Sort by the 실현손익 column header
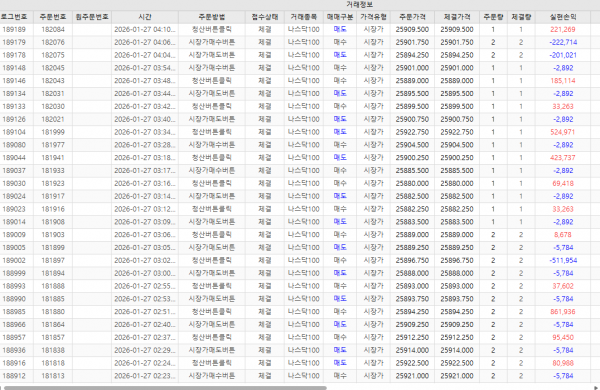Viewport: 600px width, 390px height. click(x=563, y=17)
